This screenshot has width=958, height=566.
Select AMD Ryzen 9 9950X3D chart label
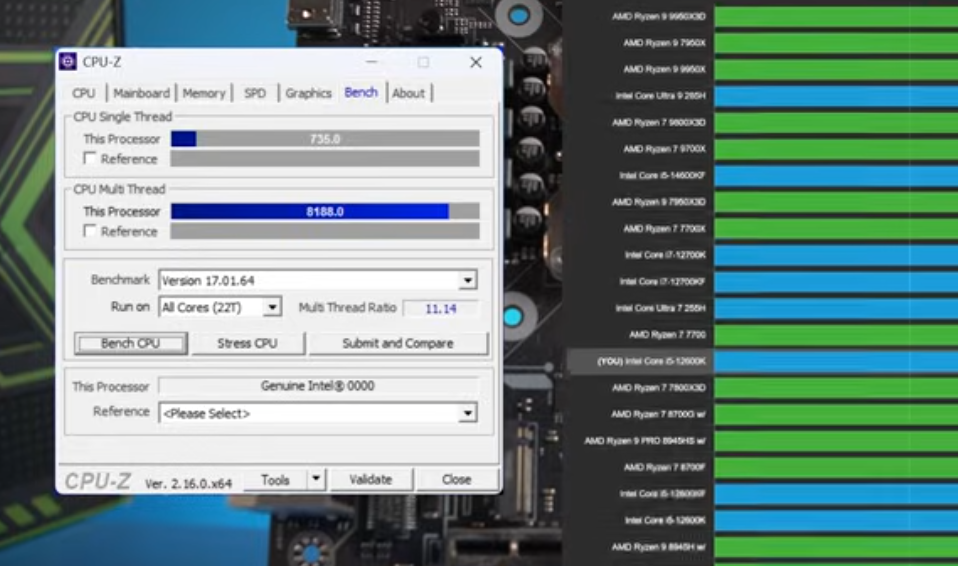coord(659,17)
